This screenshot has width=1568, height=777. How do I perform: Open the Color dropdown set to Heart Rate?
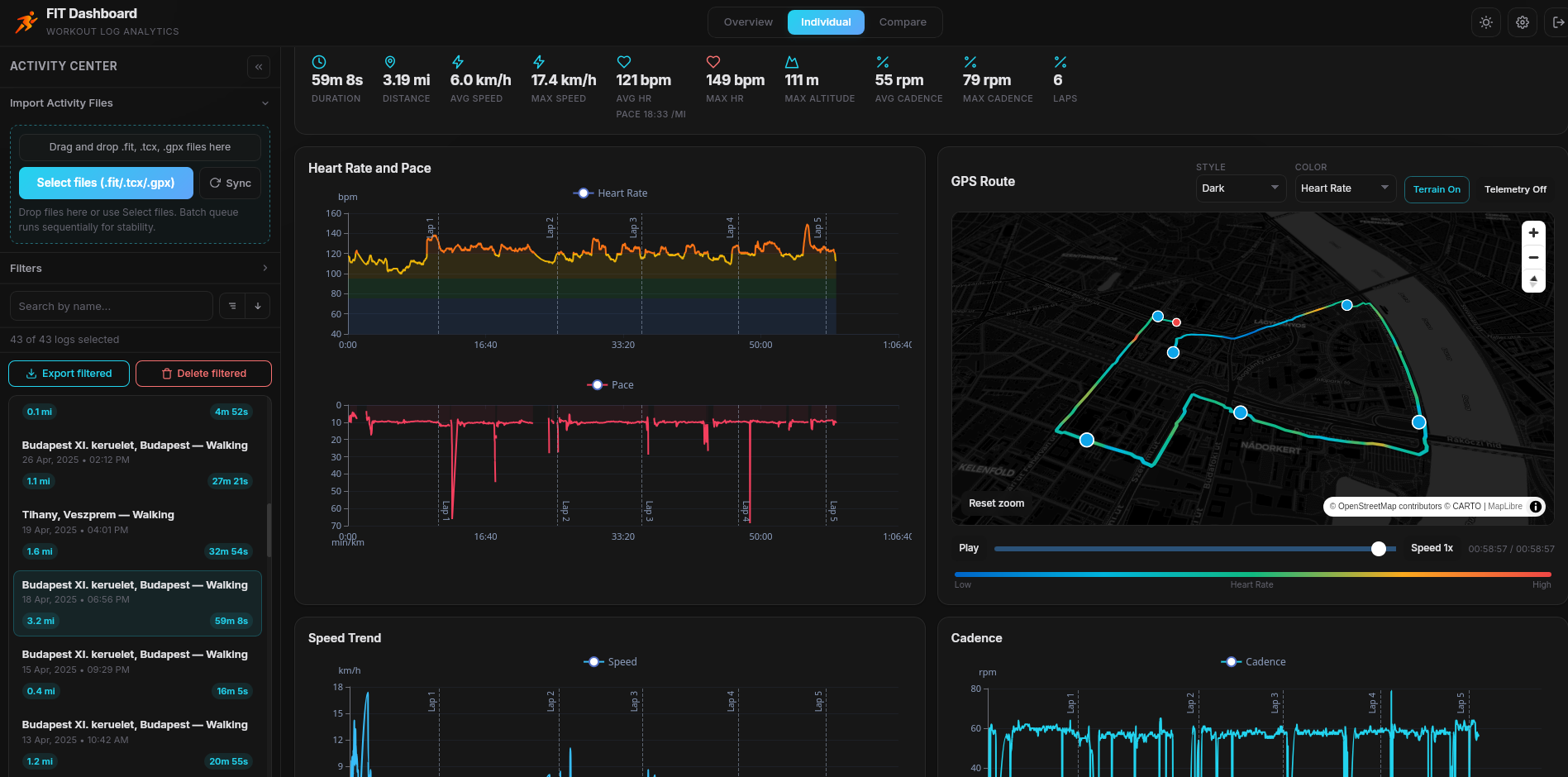(1344, 188)
